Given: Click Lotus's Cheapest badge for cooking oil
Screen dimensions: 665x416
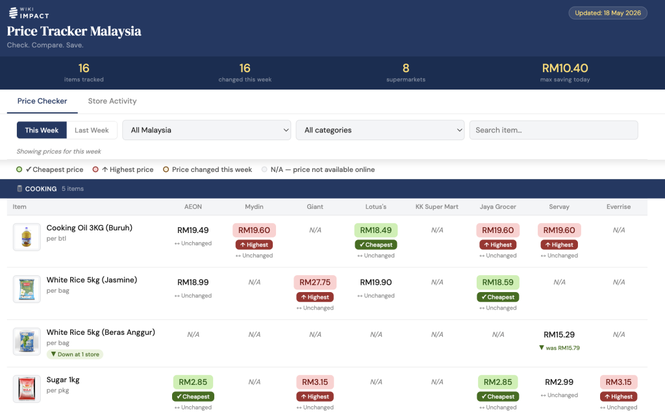Looking at the screenshot, I should 376,245.
